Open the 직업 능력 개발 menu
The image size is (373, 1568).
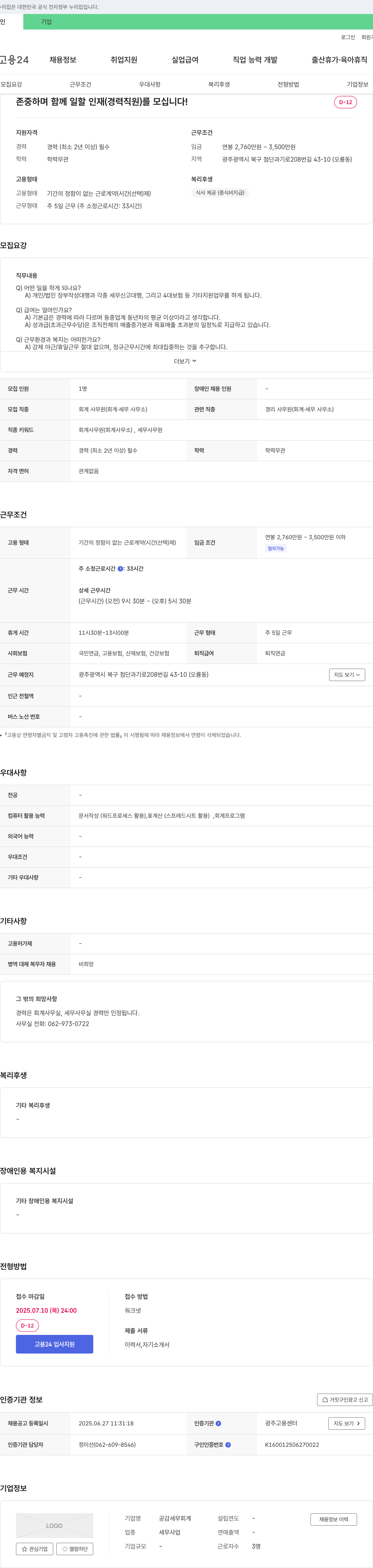coord(255,60)
